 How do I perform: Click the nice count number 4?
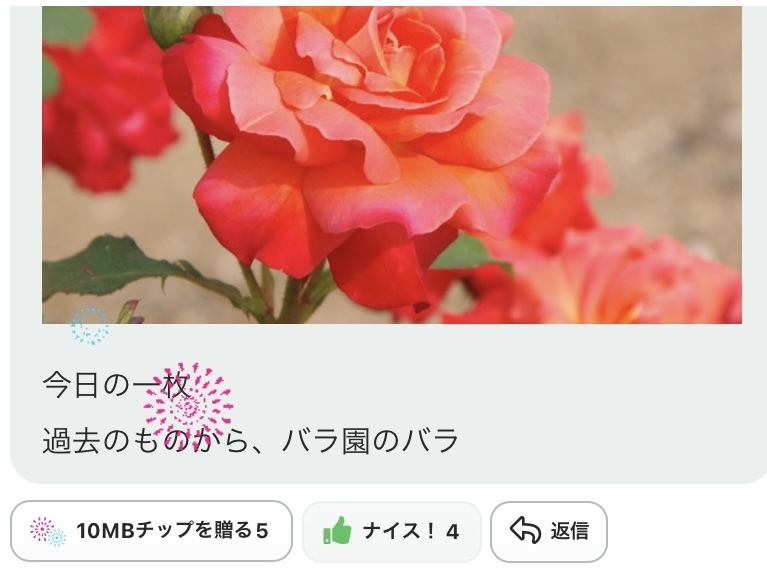pyautogui.click(x=452, y=532)
